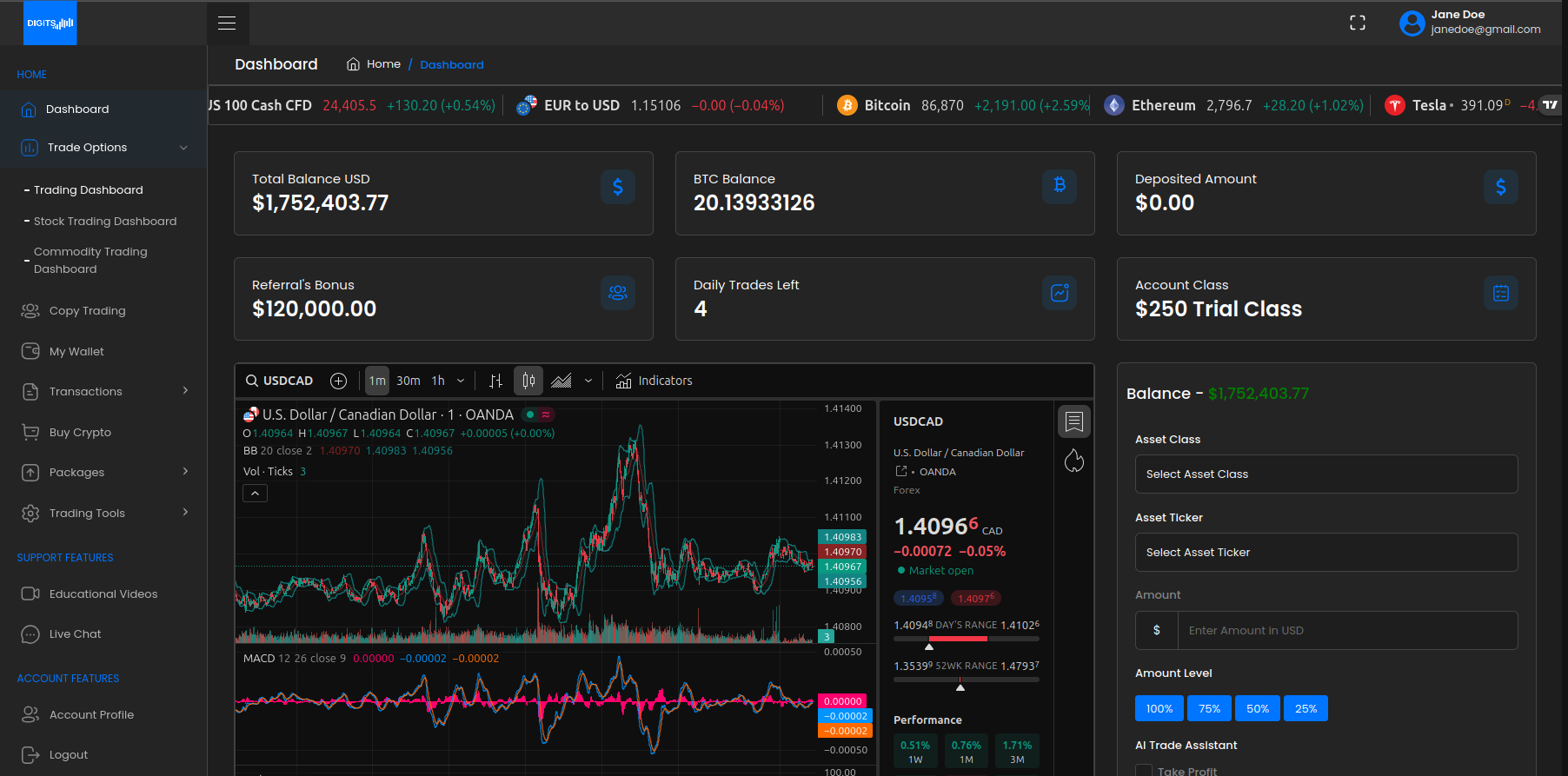Click the Ethereum ticker in tape
This screenshot has height=776, width=1568.
[1232, 105]
